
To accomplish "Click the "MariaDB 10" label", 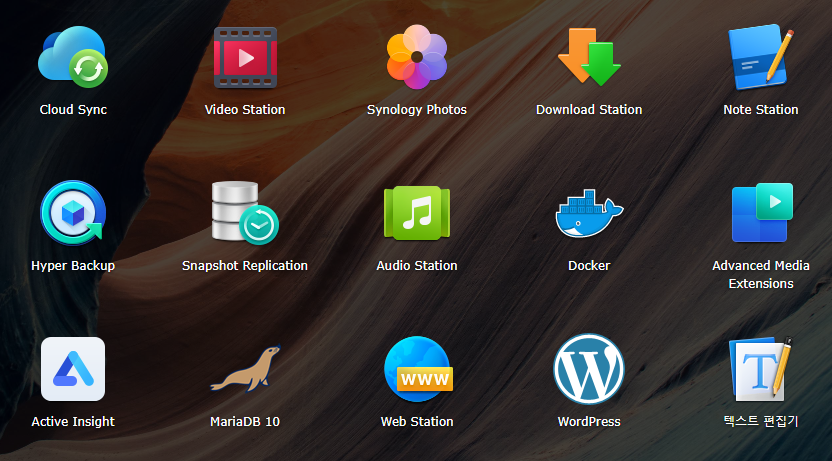I will 245,422.
